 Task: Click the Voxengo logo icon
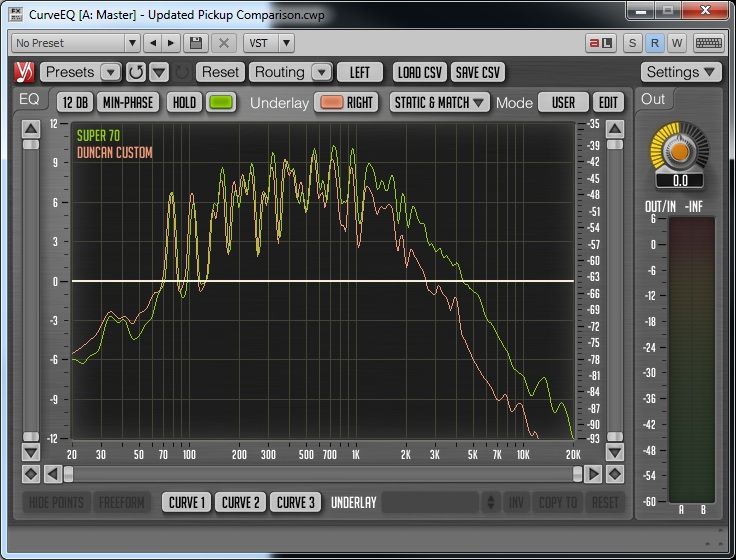click(24, 72)
